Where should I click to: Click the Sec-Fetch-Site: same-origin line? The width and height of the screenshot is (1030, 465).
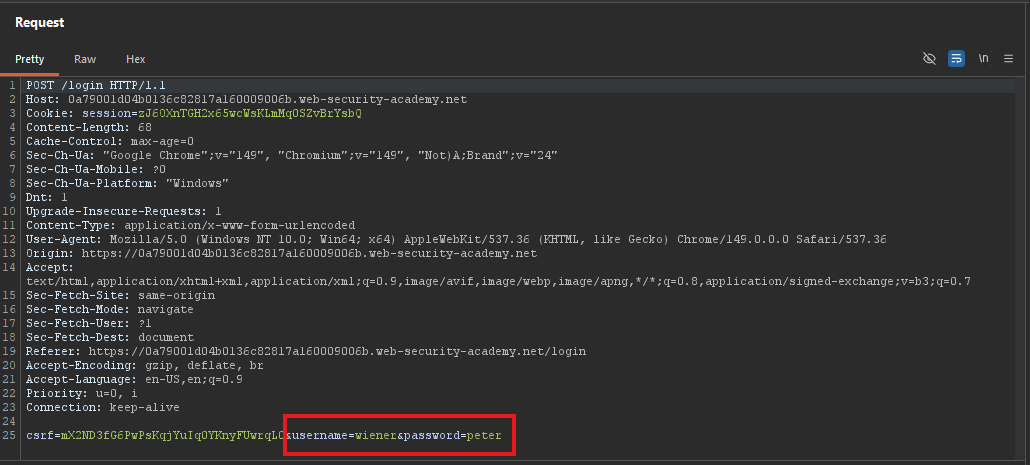(120, 296)
